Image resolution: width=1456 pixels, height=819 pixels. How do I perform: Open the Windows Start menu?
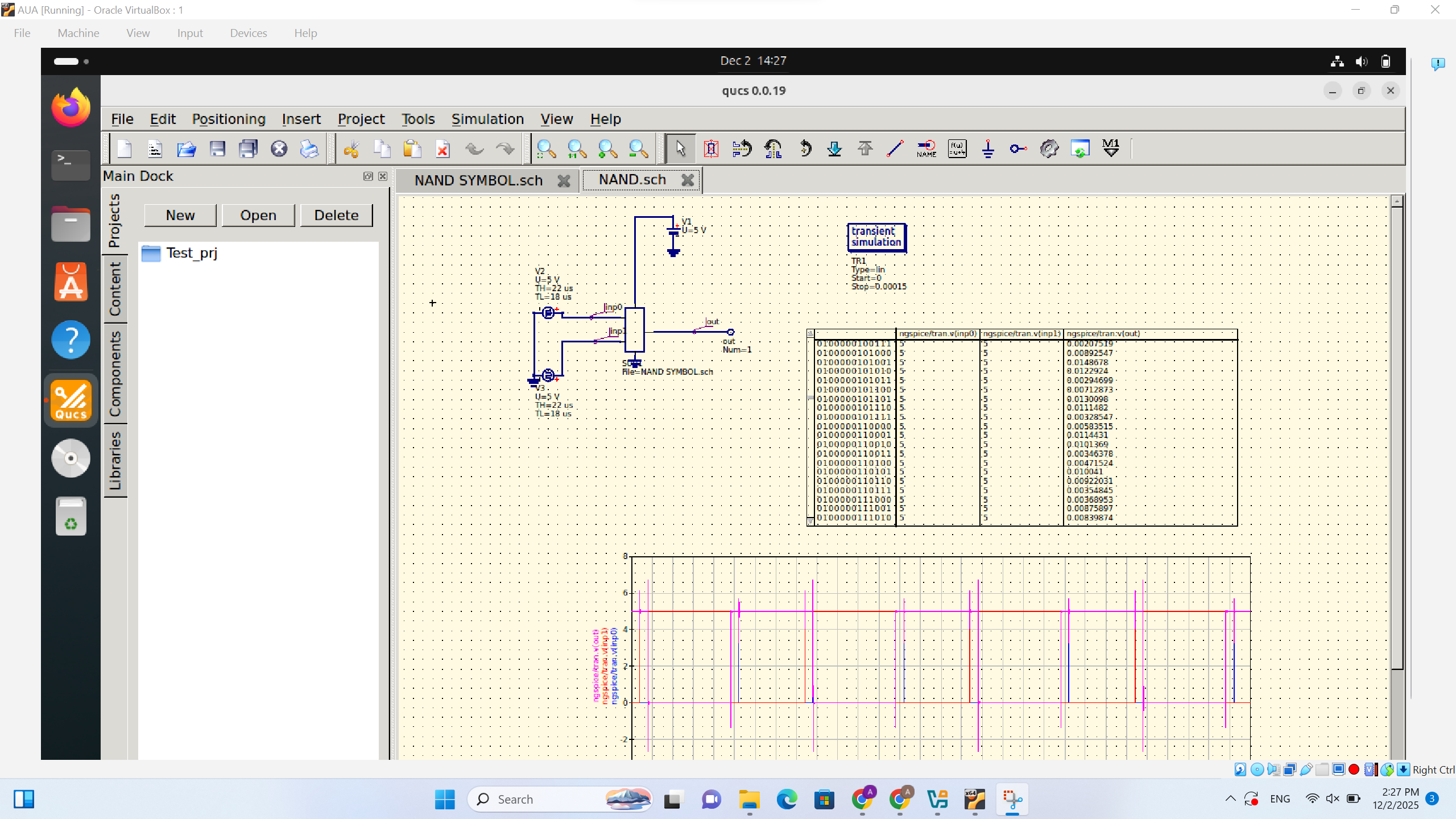point(445,799)
